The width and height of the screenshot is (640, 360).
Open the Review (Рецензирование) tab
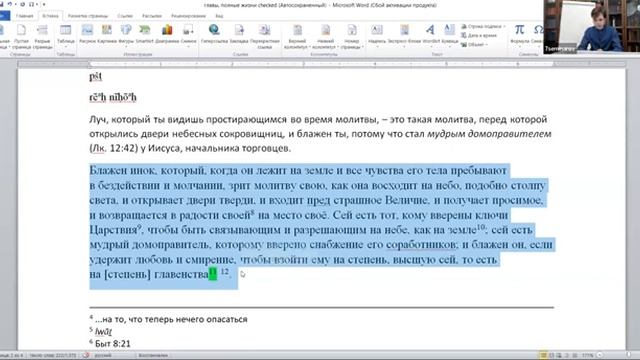click(188, 16)
